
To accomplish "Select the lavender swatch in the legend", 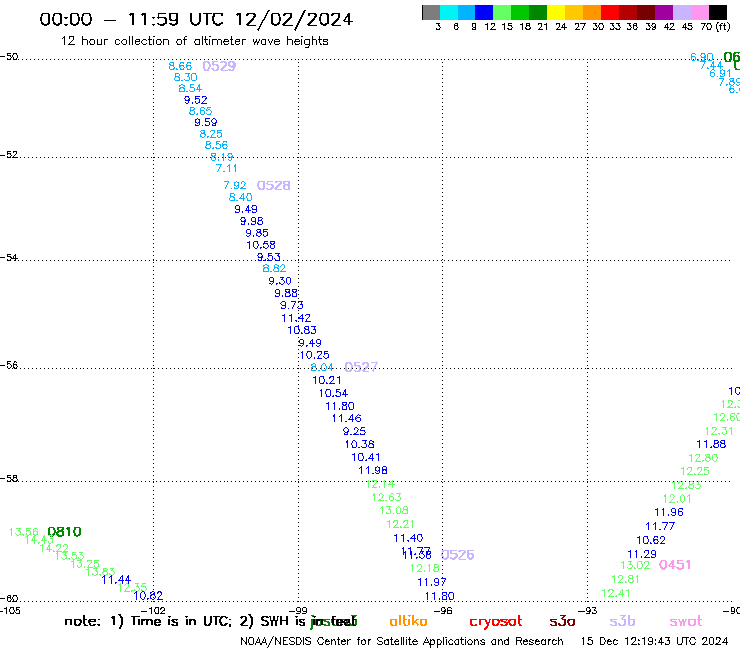I will coord(681,12).
